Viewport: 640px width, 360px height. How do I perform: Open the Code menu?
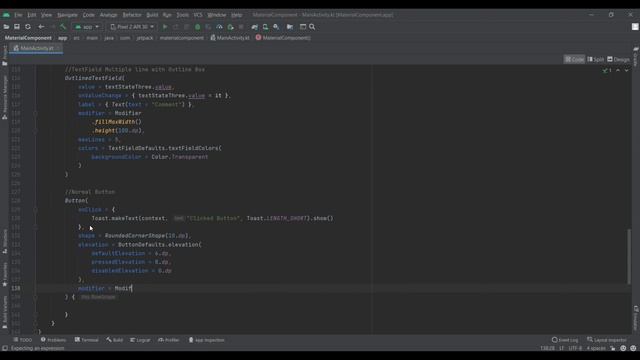[89, 15]
